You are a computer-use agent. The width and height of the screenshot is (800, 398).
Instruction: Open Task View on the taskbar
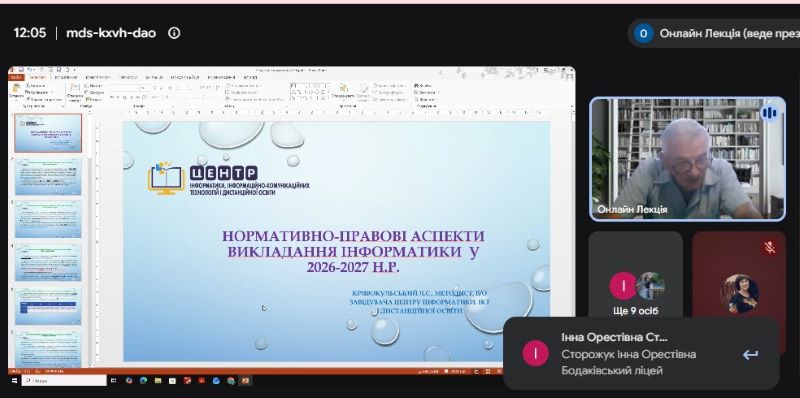(113, 381)
